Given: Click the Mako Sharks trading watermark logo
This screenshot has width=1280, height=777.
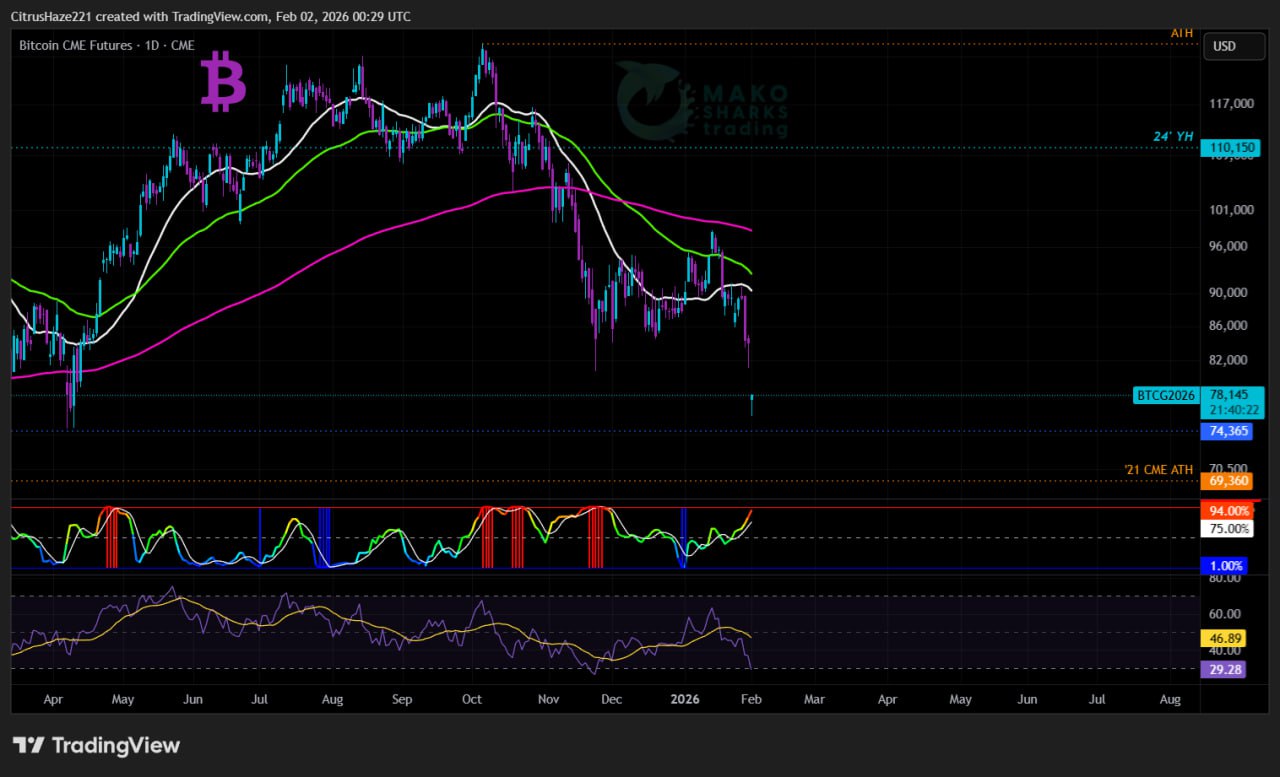Looking at the screenshot, I should [702, 101].
